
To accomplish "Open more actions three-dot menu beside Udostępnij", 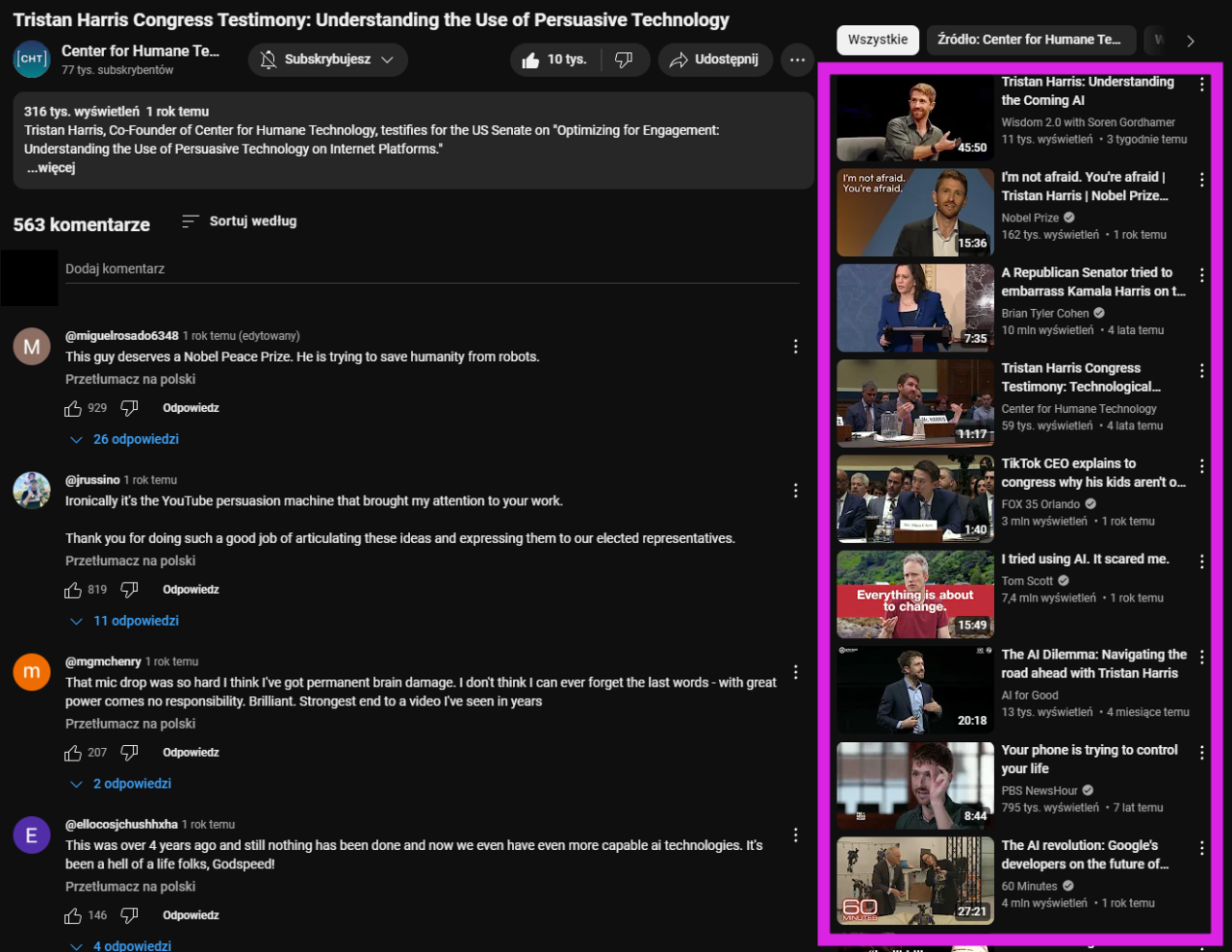I will click(x=797, y=60).
